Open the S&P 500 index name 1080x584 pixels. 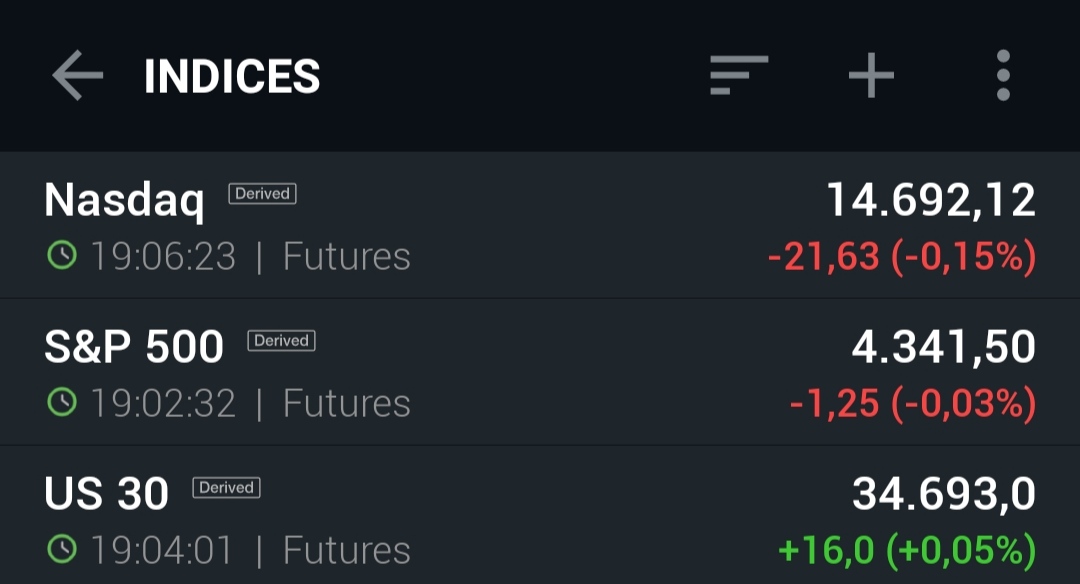(134, 347)
